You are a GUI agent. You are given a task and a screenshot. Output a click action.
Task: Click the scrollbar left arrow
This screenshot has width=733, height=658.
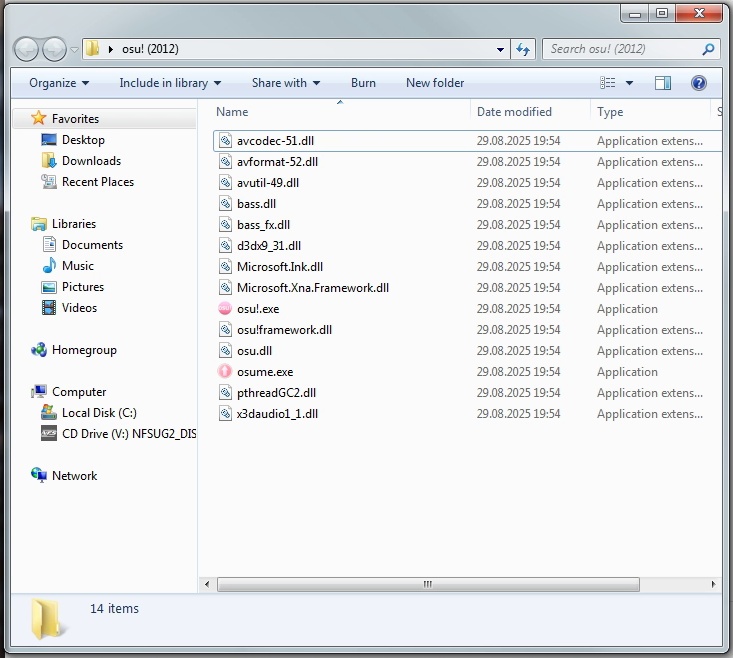(x=207, y=584)
